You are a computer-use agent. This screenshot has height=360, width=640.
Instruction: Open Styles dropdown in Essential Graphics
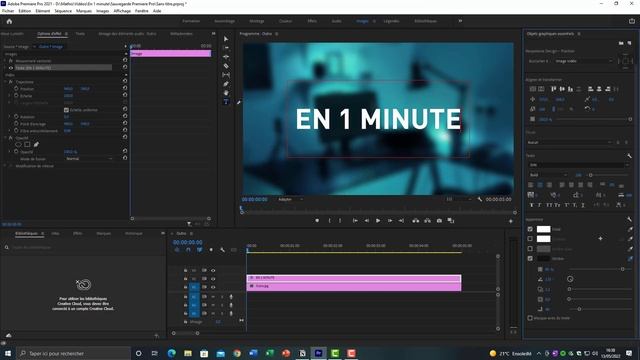pos(570,142)
